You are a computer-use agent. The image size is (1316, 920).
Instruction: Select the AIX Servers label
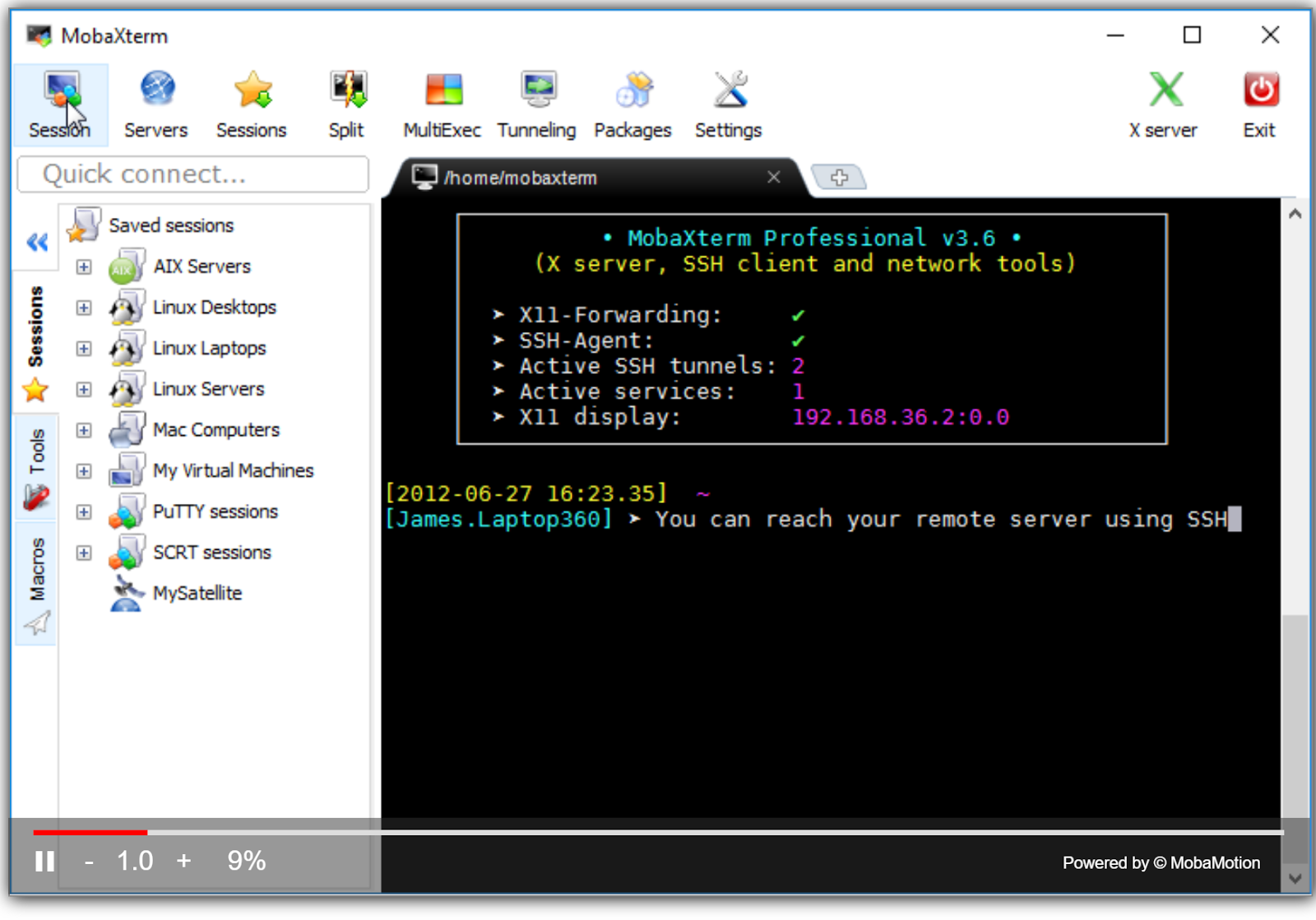[202, 266]
